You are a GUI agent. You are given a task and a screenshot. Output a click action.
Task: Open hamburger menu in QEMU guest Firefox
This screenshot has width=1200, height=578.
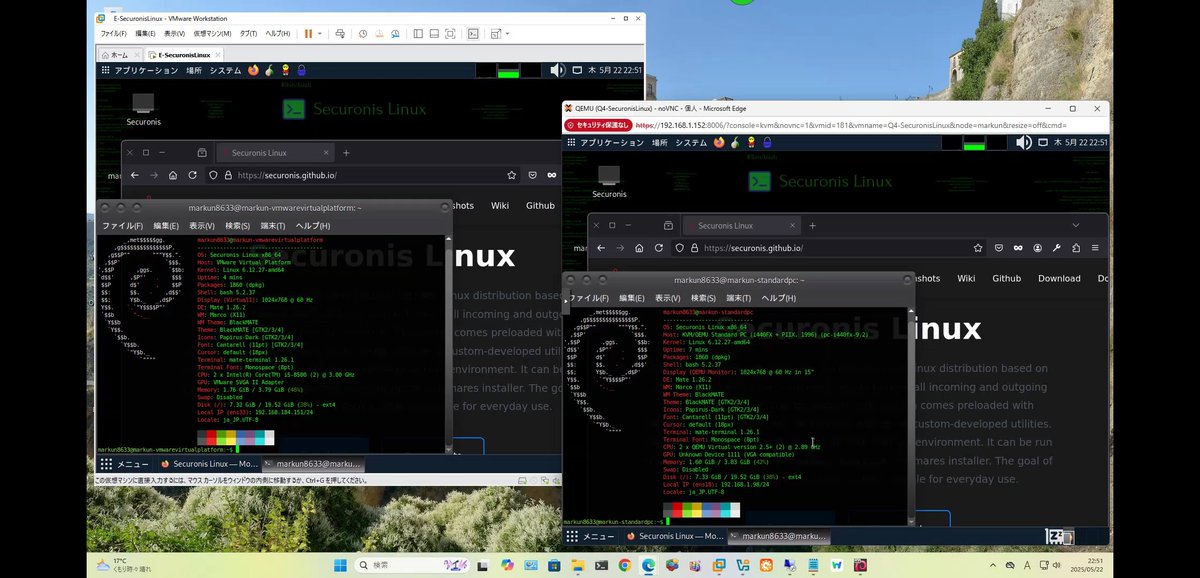[x=1095, y=247]
